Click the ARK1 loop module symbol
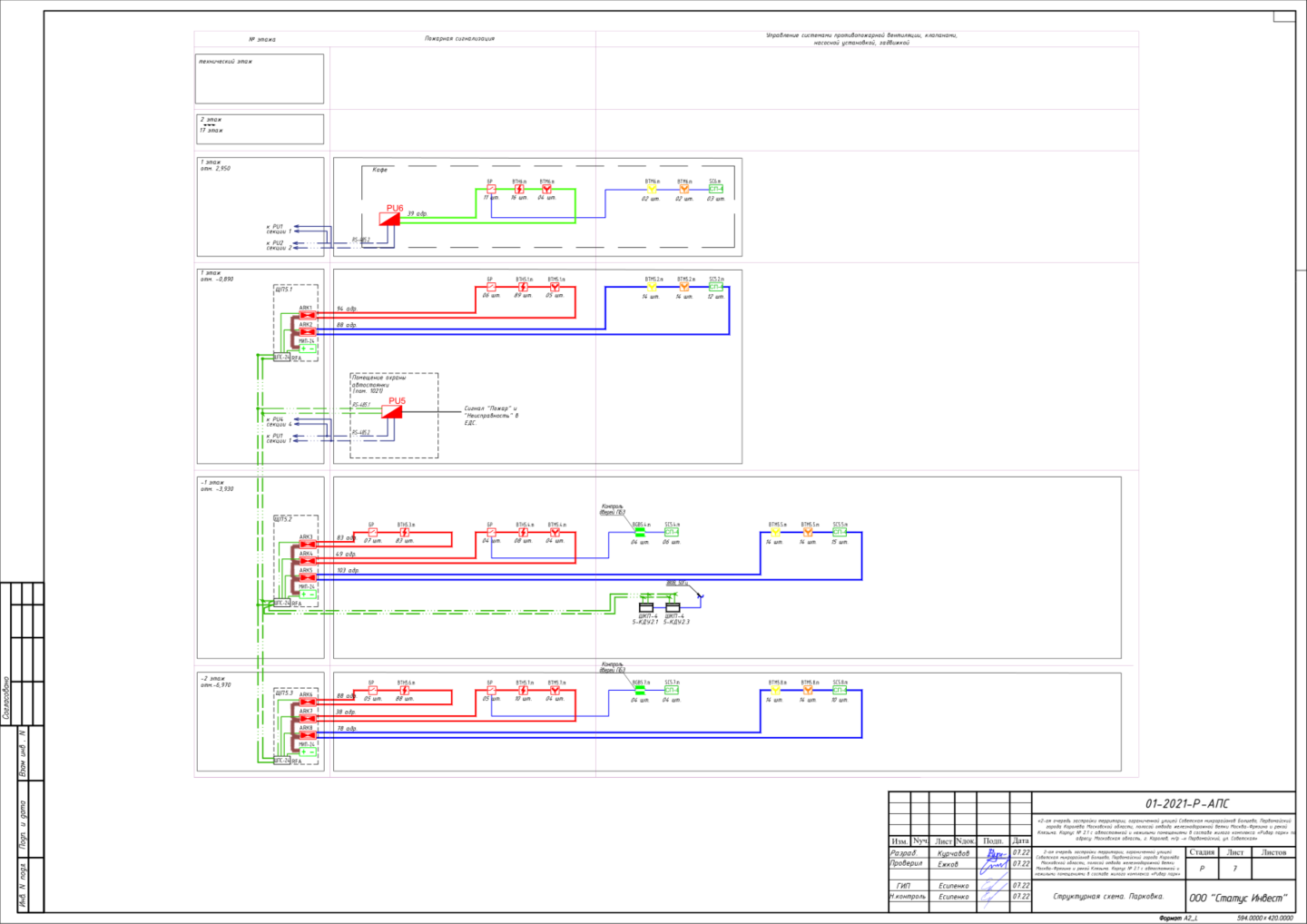The image size is (1307, 924). coord(308,316)
